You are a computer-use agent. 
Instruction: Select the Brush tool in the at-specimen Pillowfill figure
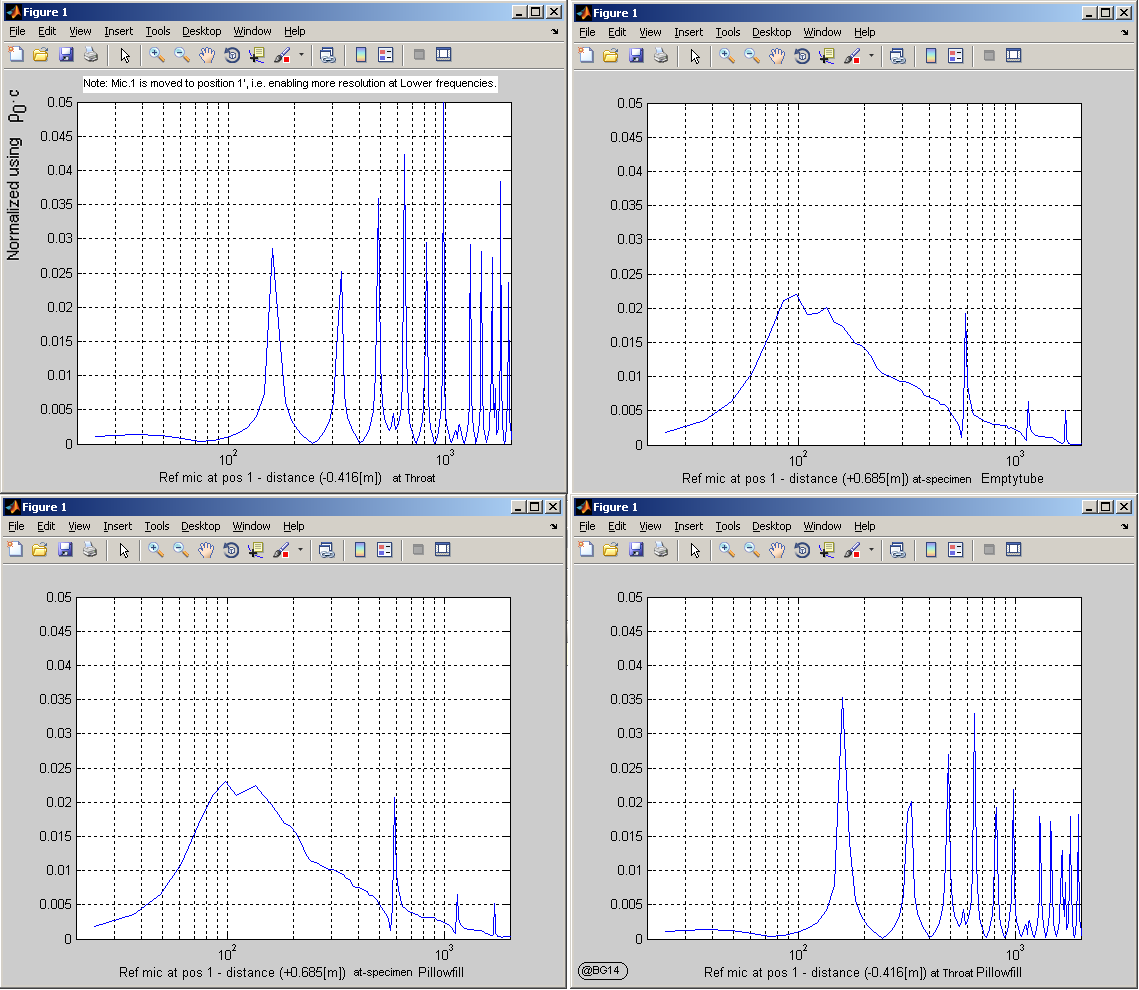[281, 550]
